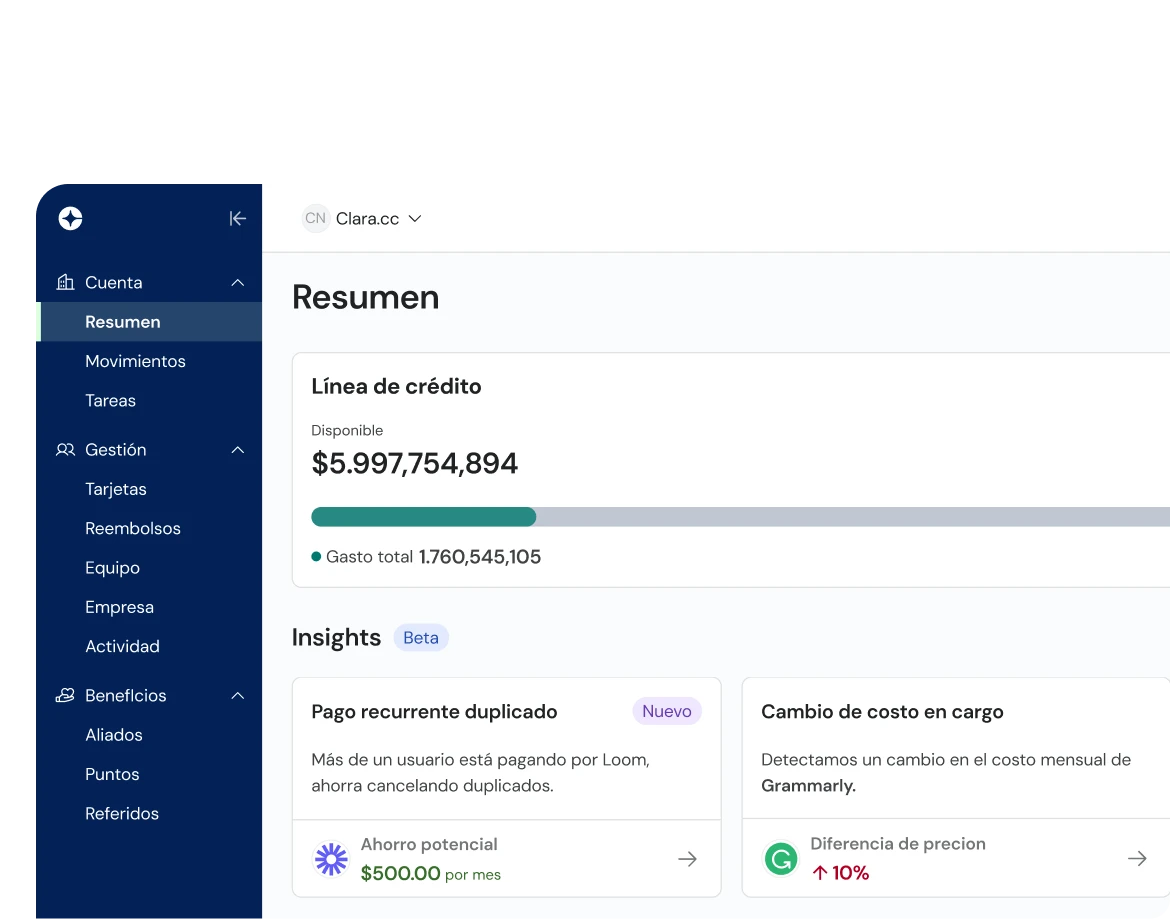Viewport: 1170px width, 919px height.
Task: Select Movimientos in the sidebar
Action: pyautogui.click(x=135, y=361)
